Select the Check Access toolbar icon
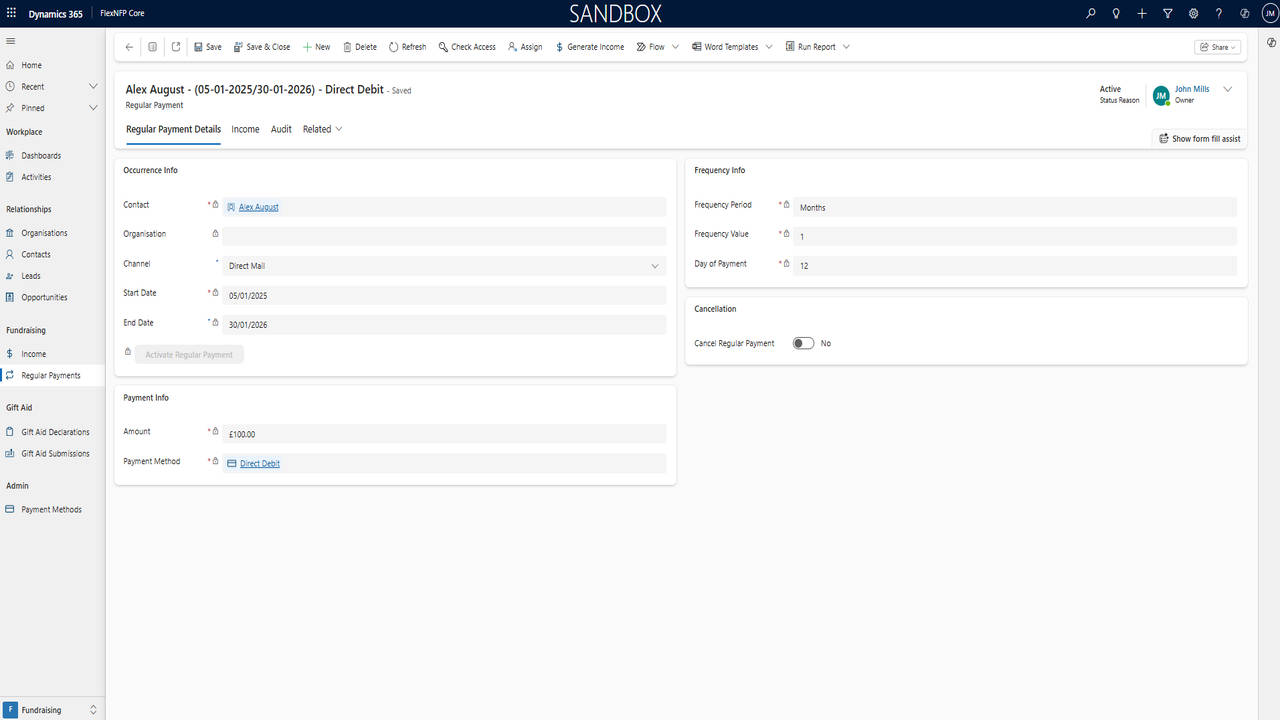The height and width of the screenshot is (720, 1280). [441, 46]
